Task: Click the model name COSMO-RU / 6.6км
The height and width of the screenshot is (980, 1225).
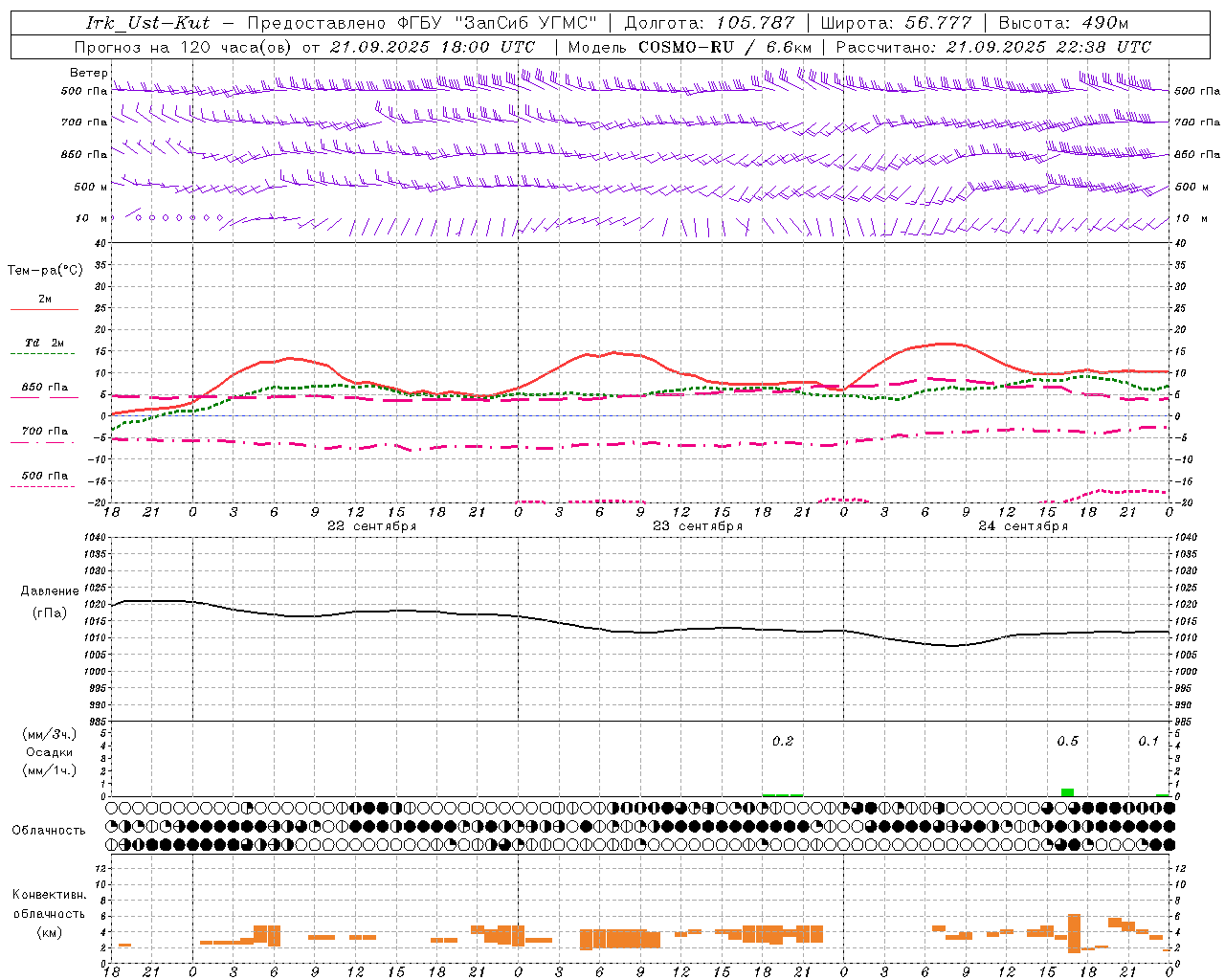Action: 724,47
